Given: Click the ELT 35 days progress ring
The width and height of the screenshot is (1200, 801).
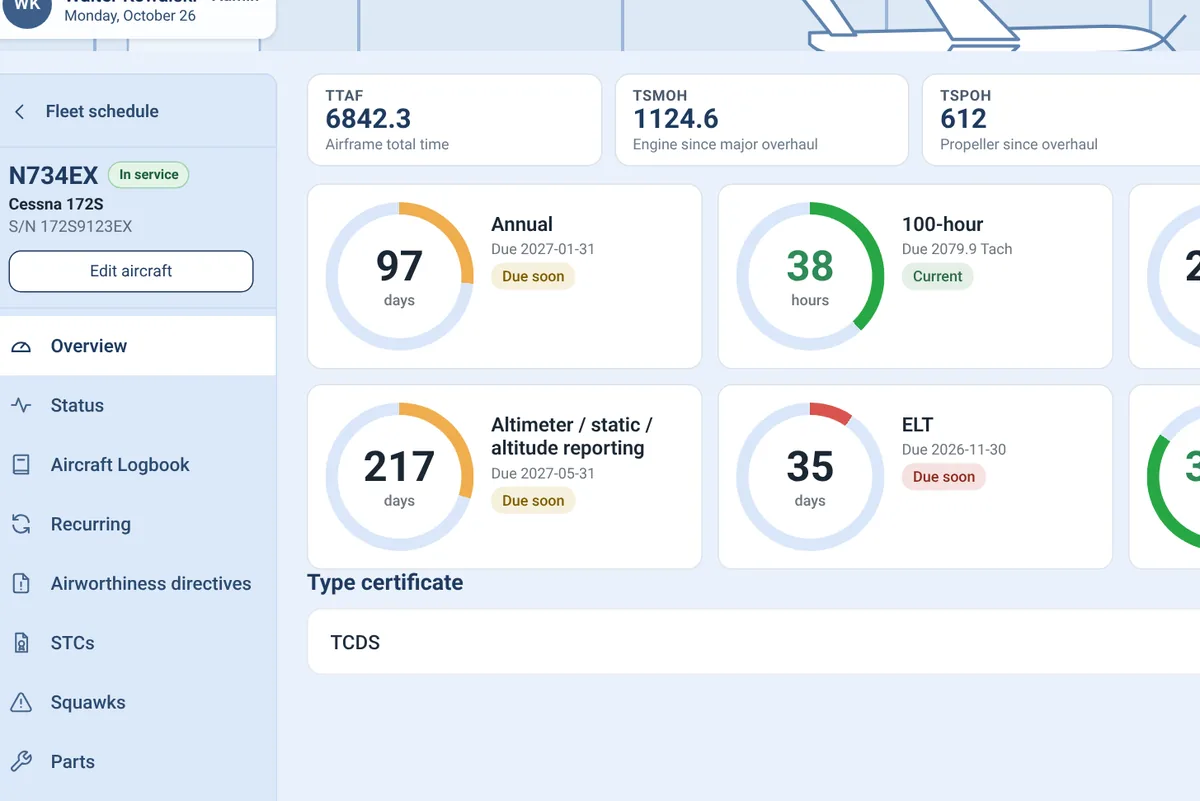Looking at the screenshot, I should point(810,476).
